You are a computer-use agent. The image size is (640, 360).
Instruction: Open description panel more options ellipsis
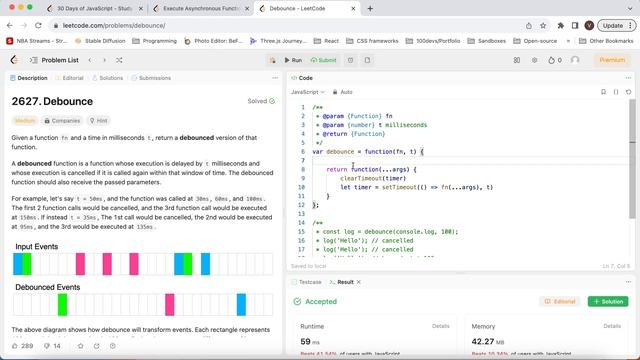coord(275,78)
